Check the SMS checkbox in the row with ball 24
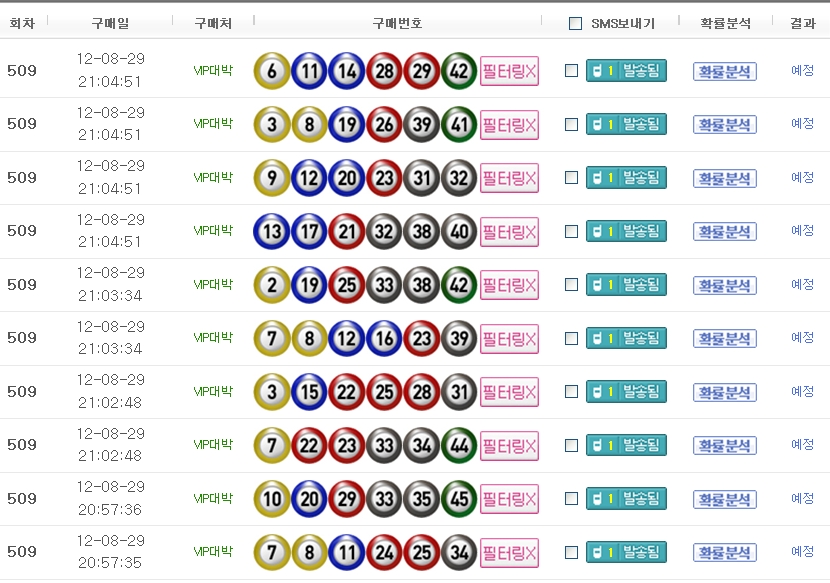This screenshot has height=583, width=830. tap(571, 552)
